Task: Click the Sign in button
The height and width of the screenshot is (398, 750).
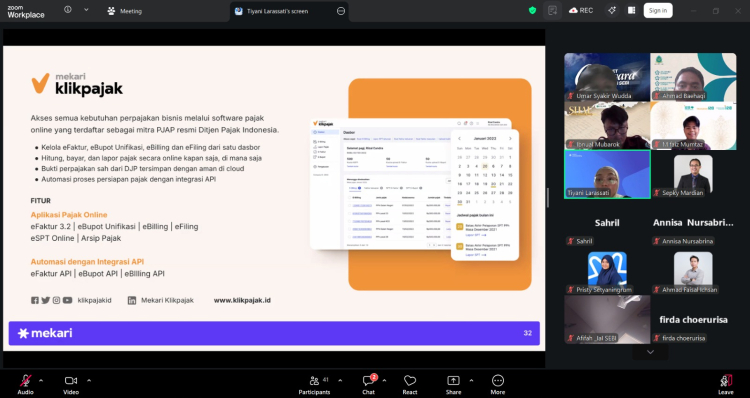Action: (658, 11)
